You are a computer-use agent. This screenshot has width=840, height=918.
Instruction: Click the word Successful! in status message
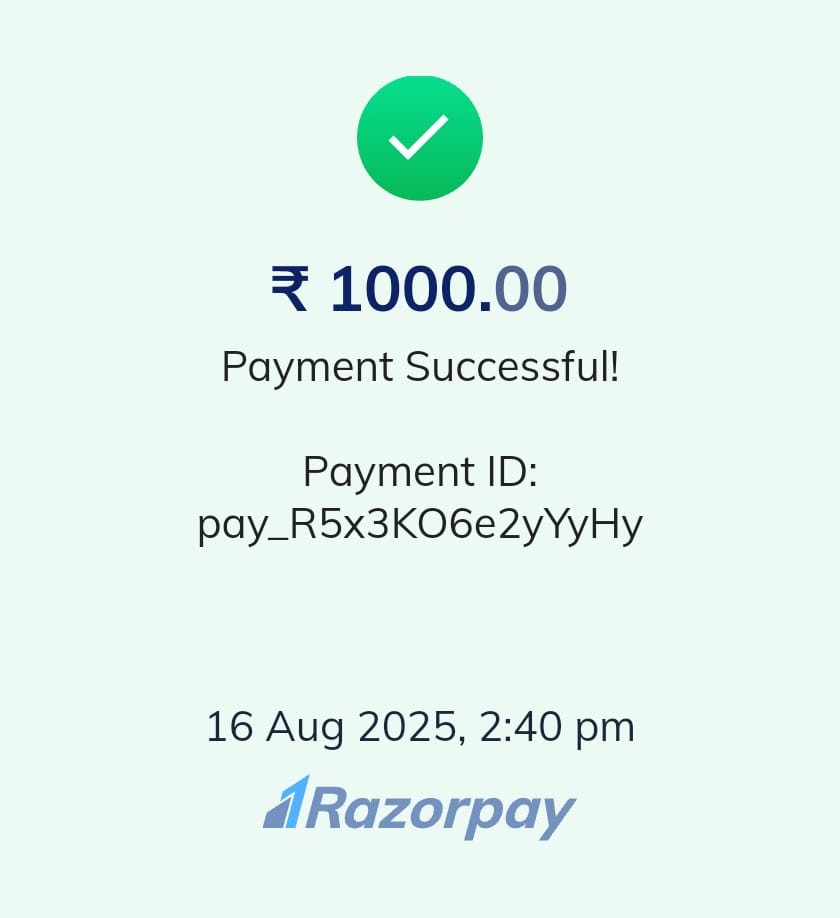pos(512,366)
